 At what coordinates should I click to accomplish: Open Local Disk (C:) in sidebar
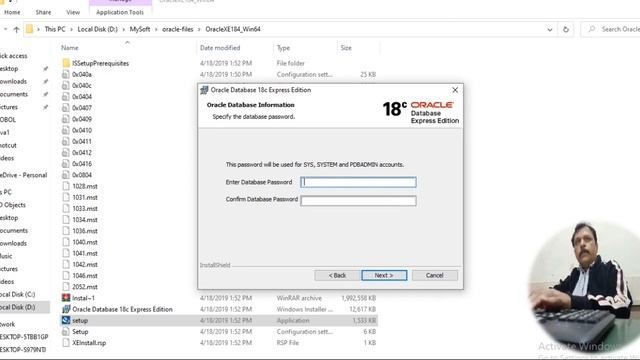tap(17, 294)
